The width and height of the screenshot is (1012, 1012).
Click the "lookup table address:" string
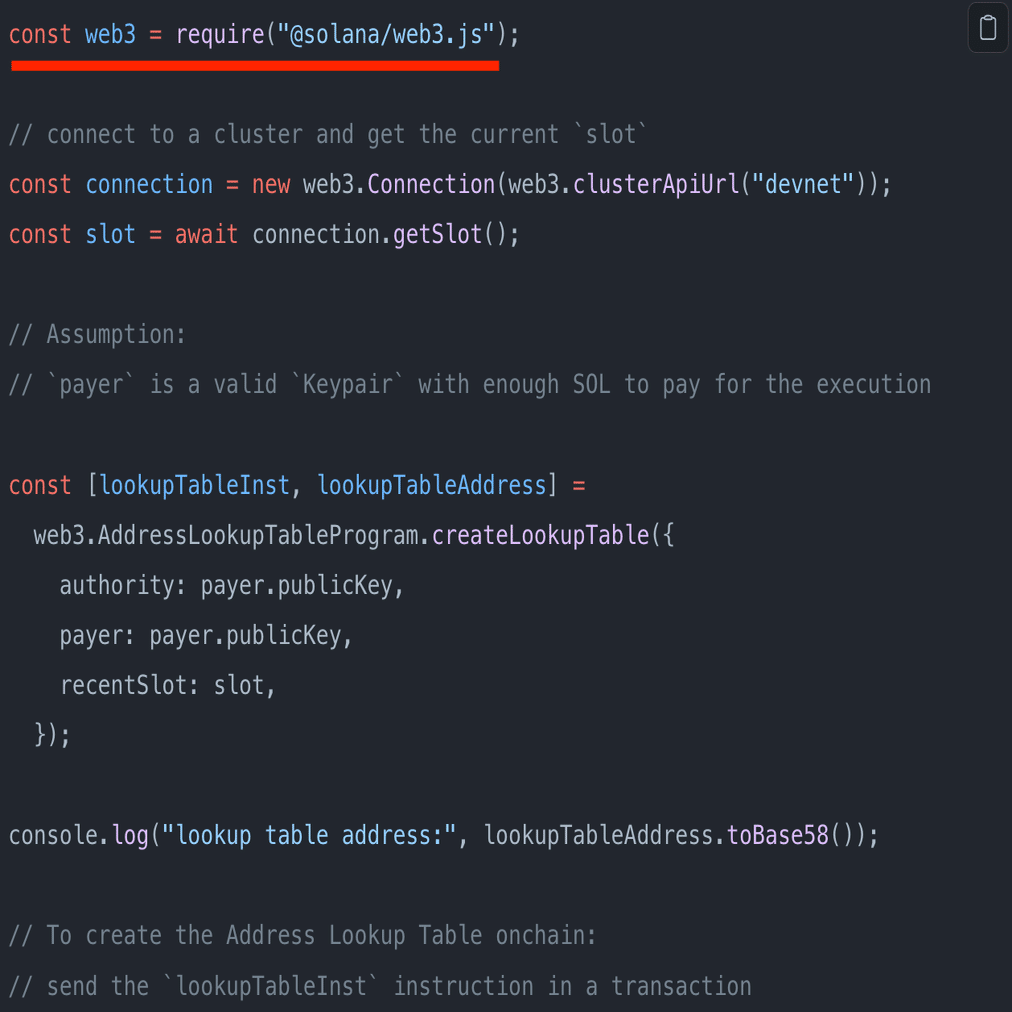[x=309, y=836]
